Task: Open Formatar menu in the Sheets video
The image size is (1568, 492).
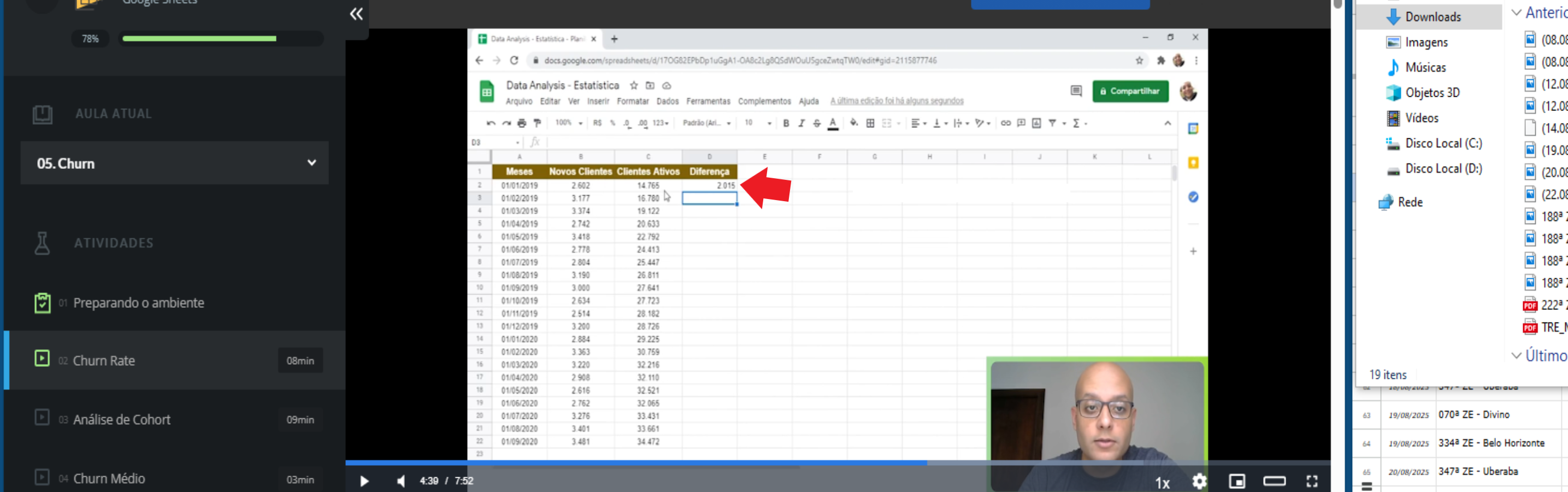Action: point(633,102)
